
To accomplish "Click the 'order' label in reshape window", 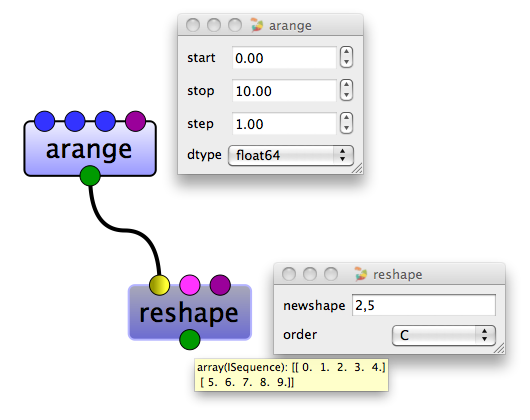I will point(300,335).
